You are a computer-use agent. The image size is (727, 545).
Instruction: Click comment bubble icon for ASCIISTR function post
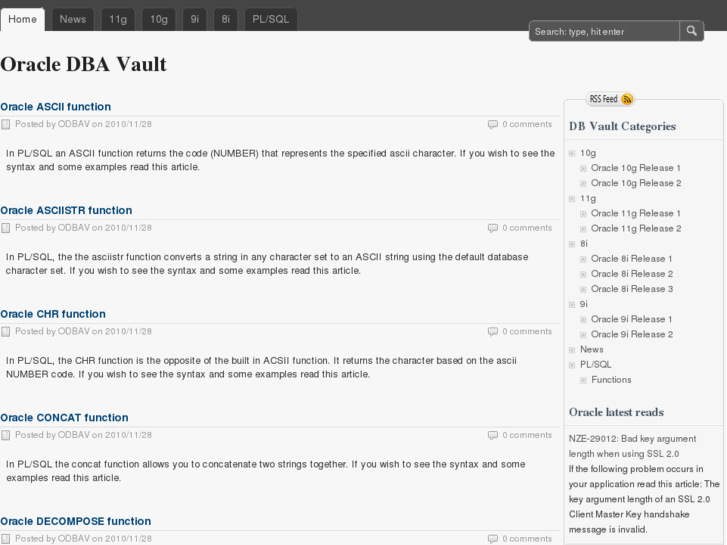pos(492,228)
